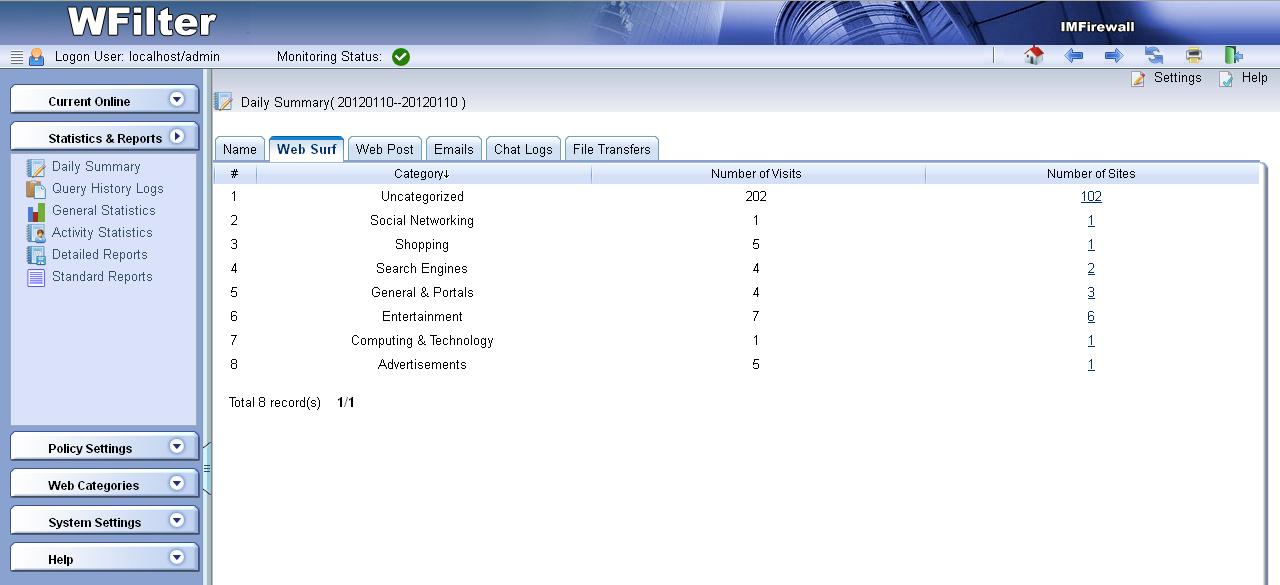
Task: Expand the System Settings panel
Action: pos(177,521)
